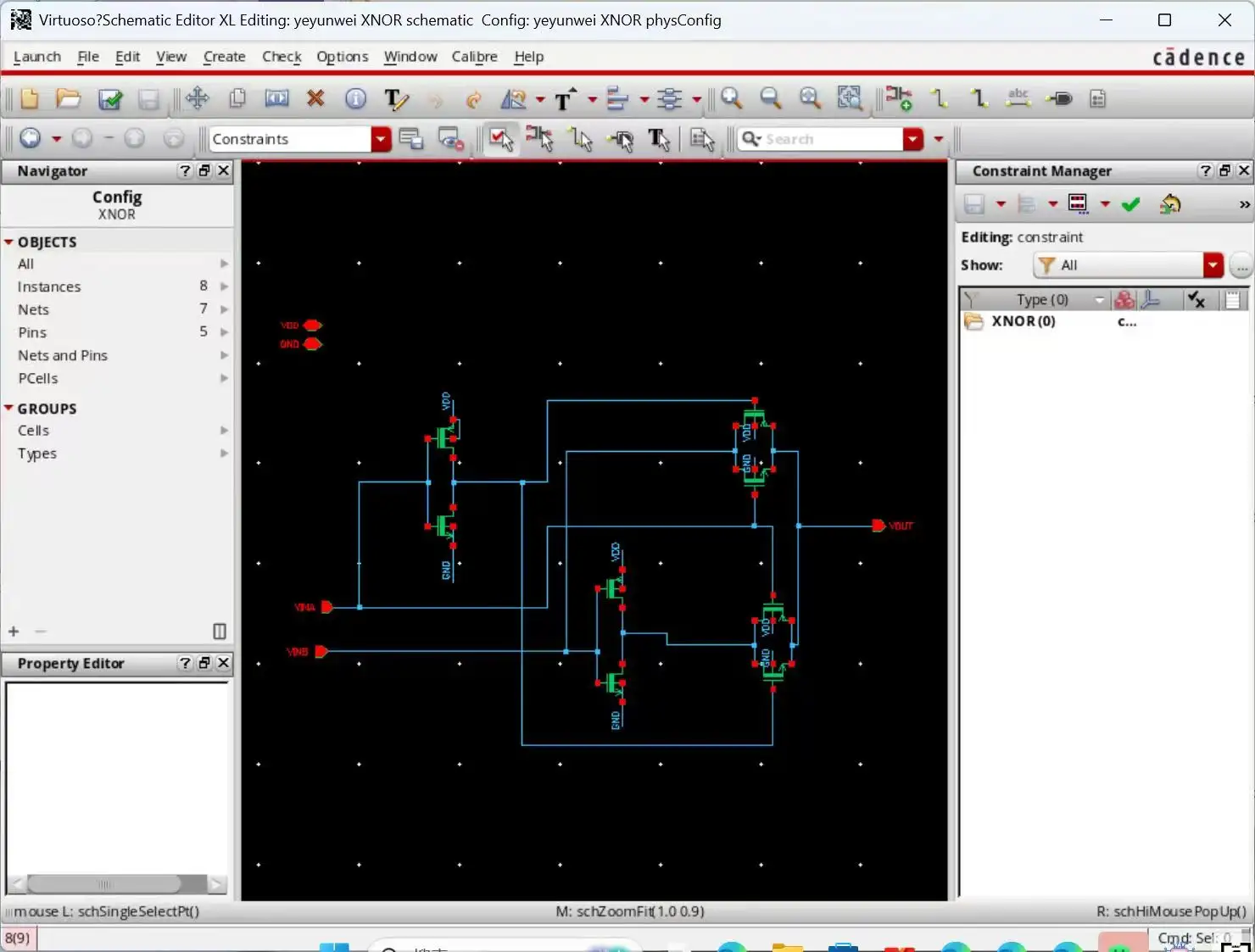Screen dimensions: 1255x952
Task: Click the Zoom In magnifier
Action: (x=731, y=98)
